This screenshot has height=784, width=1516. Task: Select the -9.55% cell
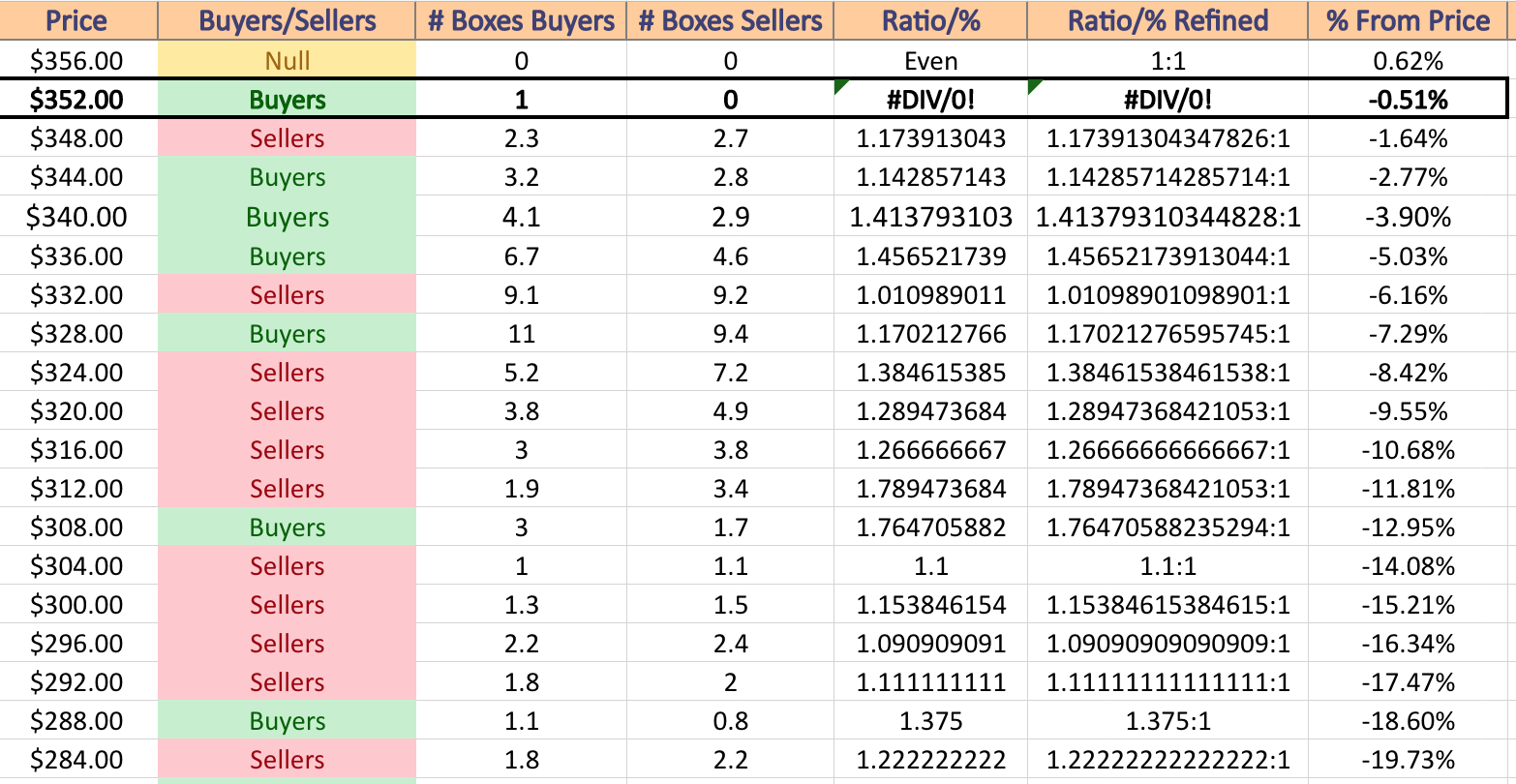(x=1409, y=411)
